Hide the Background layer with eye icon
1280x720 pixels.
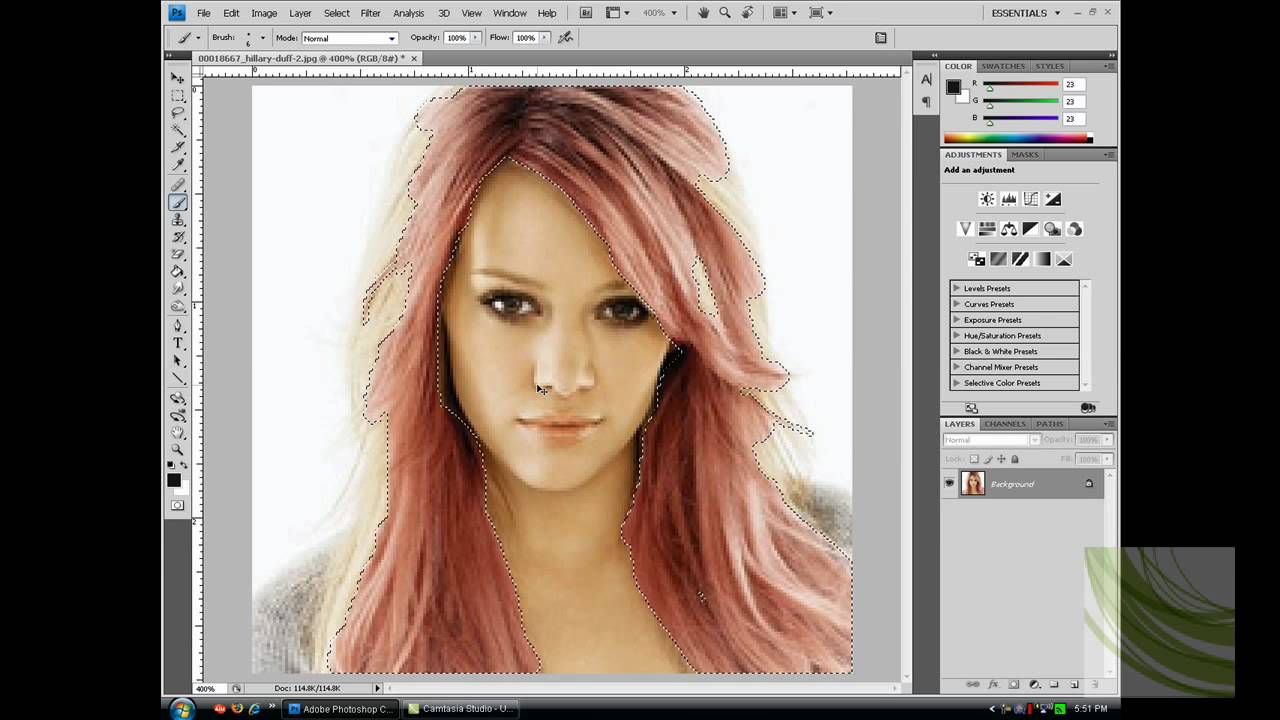[949, 484]
